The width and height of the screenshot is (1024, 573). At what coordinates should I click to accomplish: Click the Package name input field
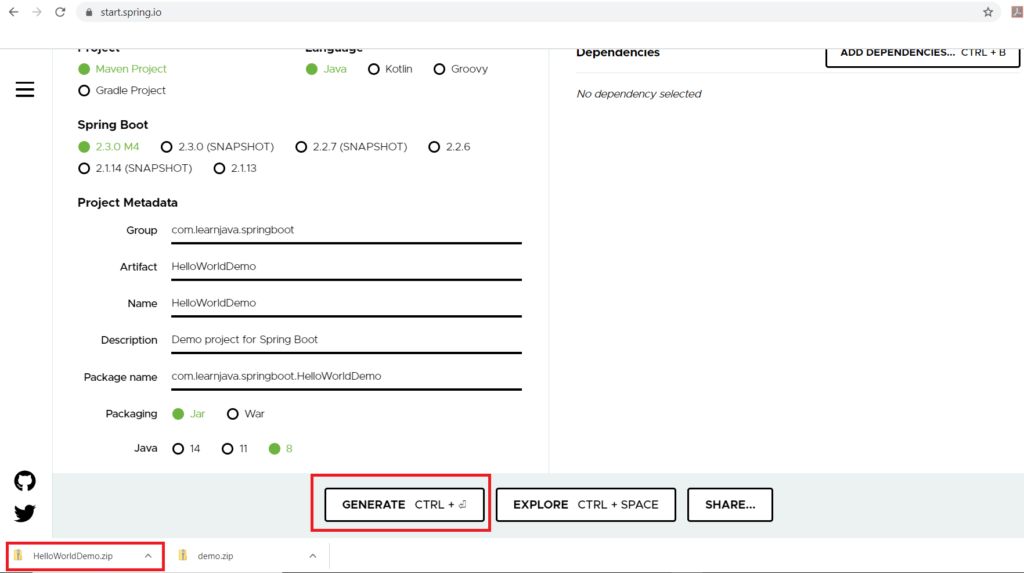coord(346,377)
